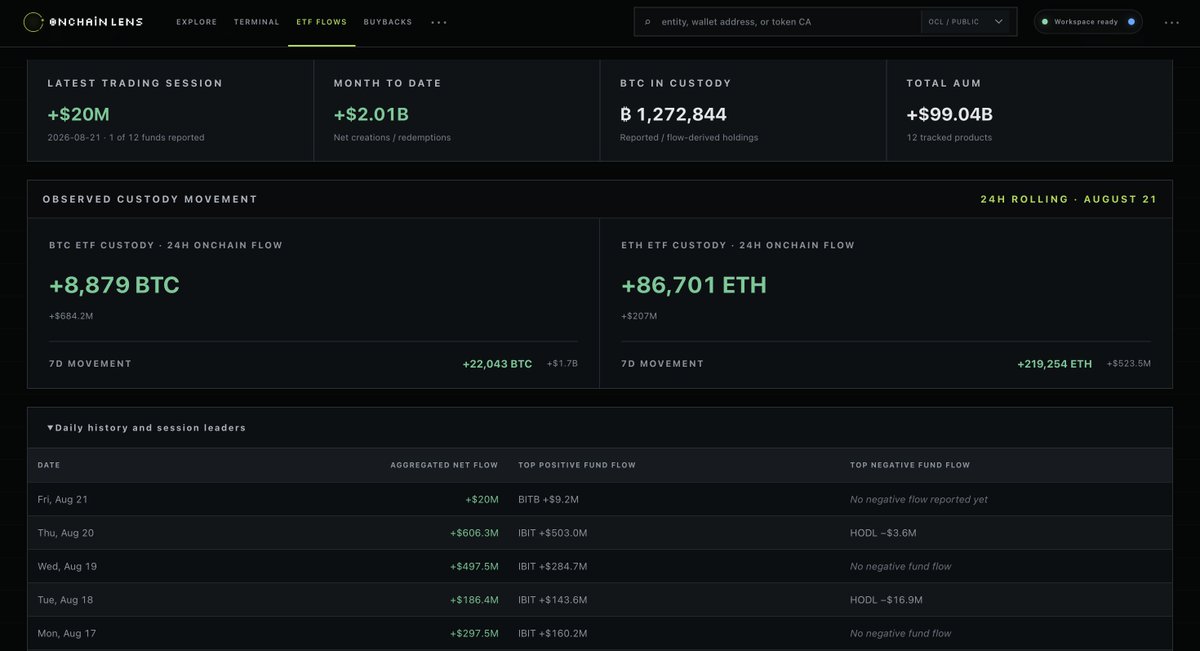Screen dimensions: 1200x651
Task: Open the top-right overflow menu
Action: pyautogui.click(x=1172, y=22)
